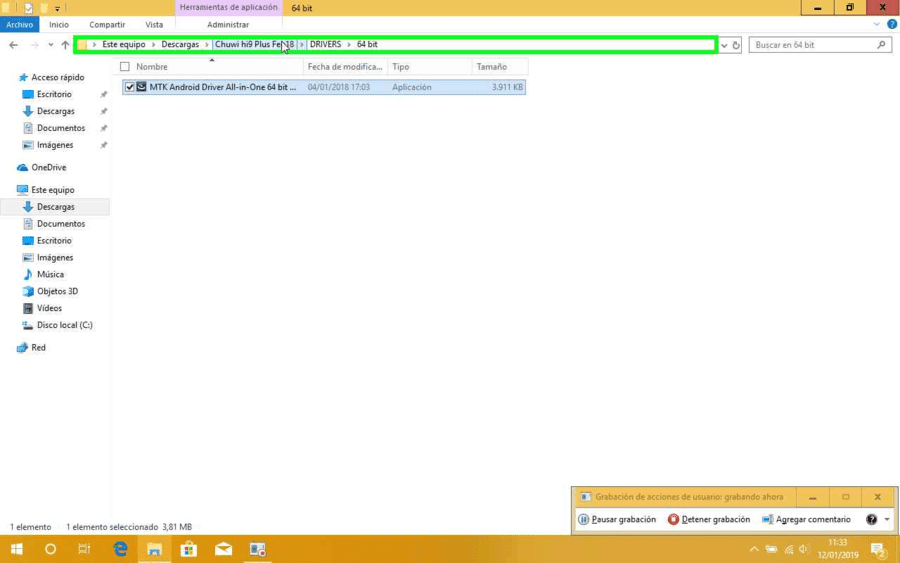Image resolution: width=900 pixels, height=563 pixels.
Task: Click the Acceso rápido tree item
Action: tap(57, 77)
